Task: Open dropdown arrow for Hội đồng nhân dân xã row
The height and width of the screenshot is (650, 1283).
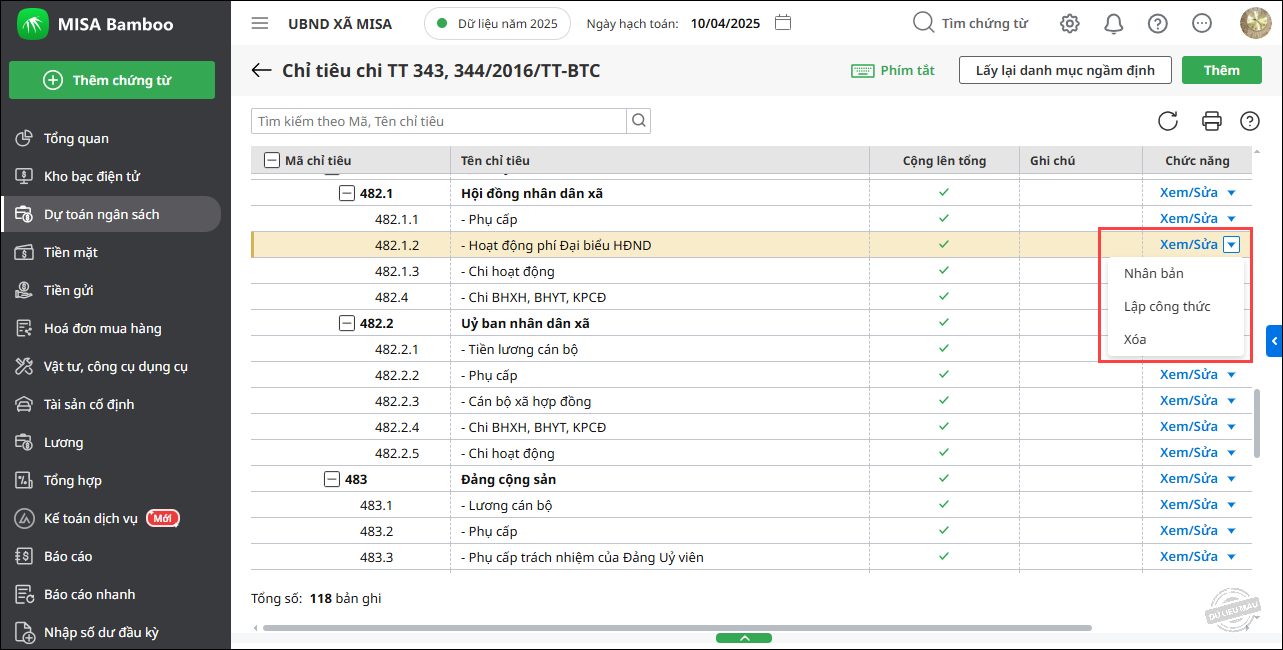Action: click(1232, 192)
